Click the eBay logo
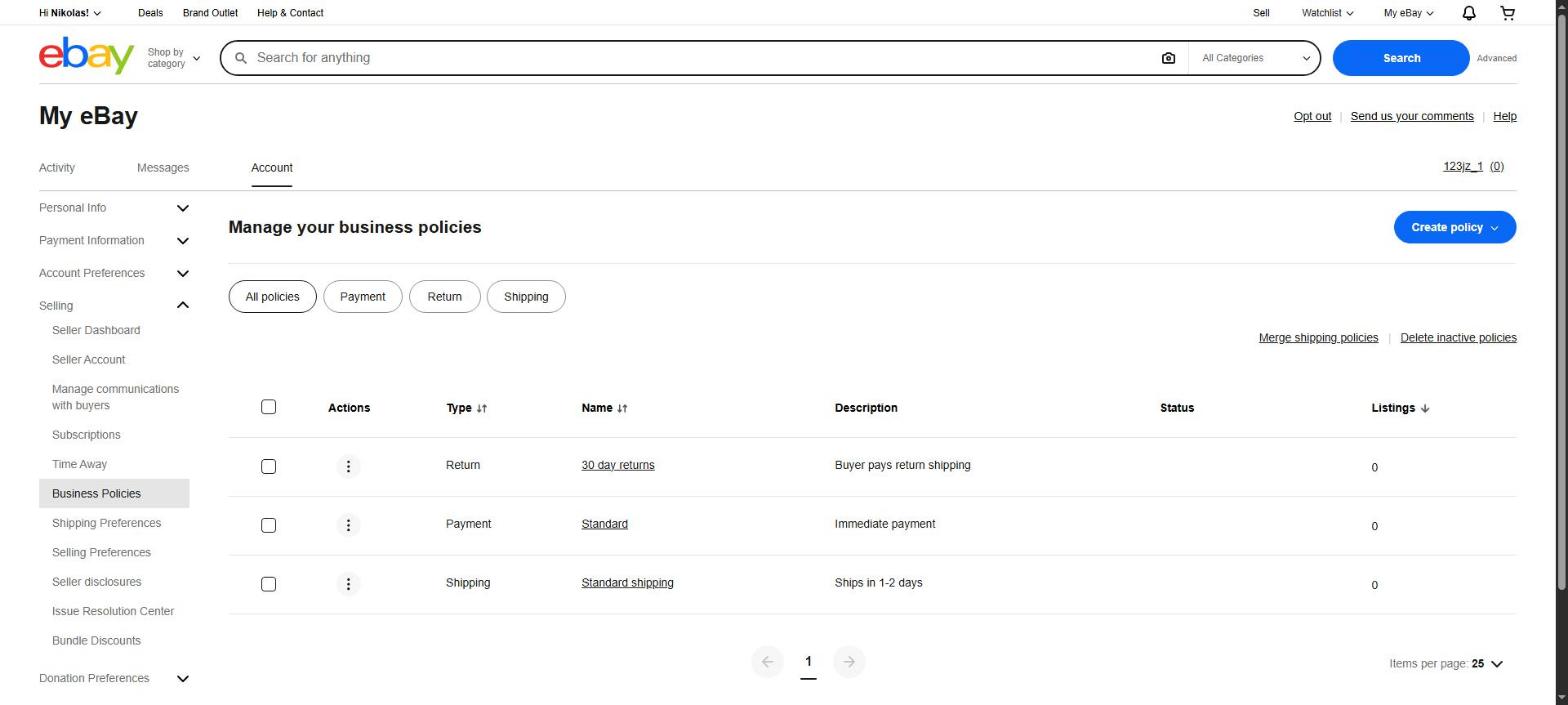Image resolution: width=1568 pixels, height=705 pixels. pyautogui.click(x=86, y=56)
